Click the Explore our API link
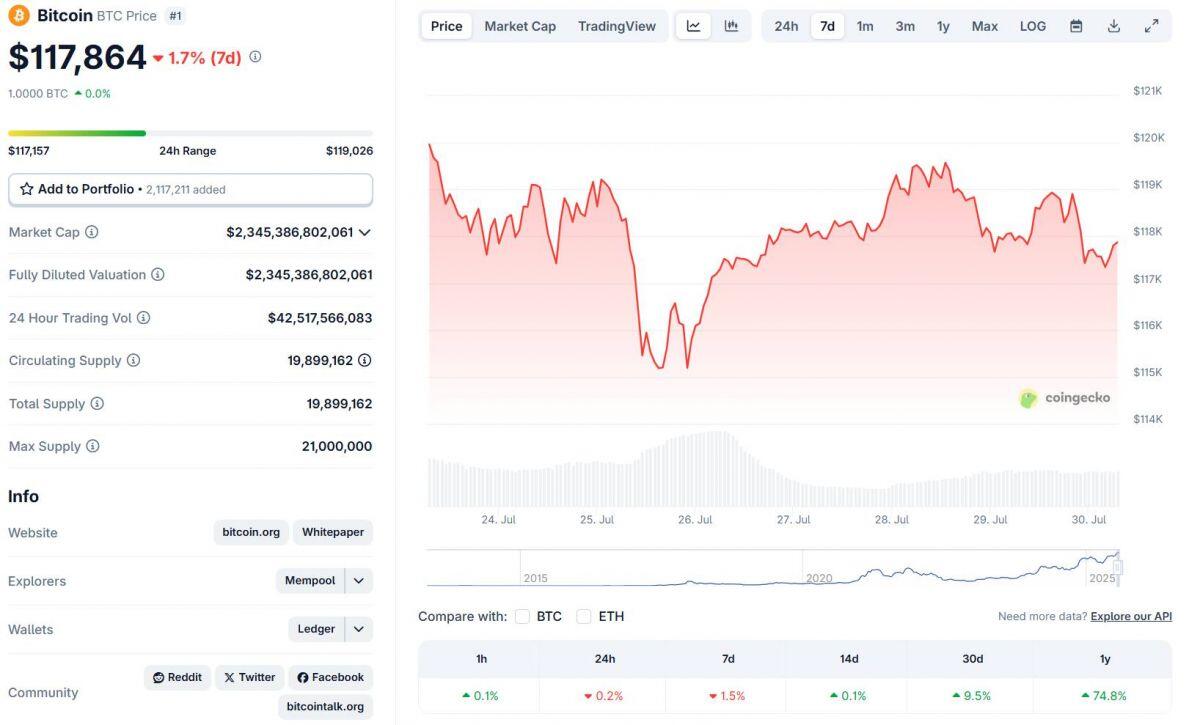The width and height of the screenshot is (1200, 725). click(1130, 616)
